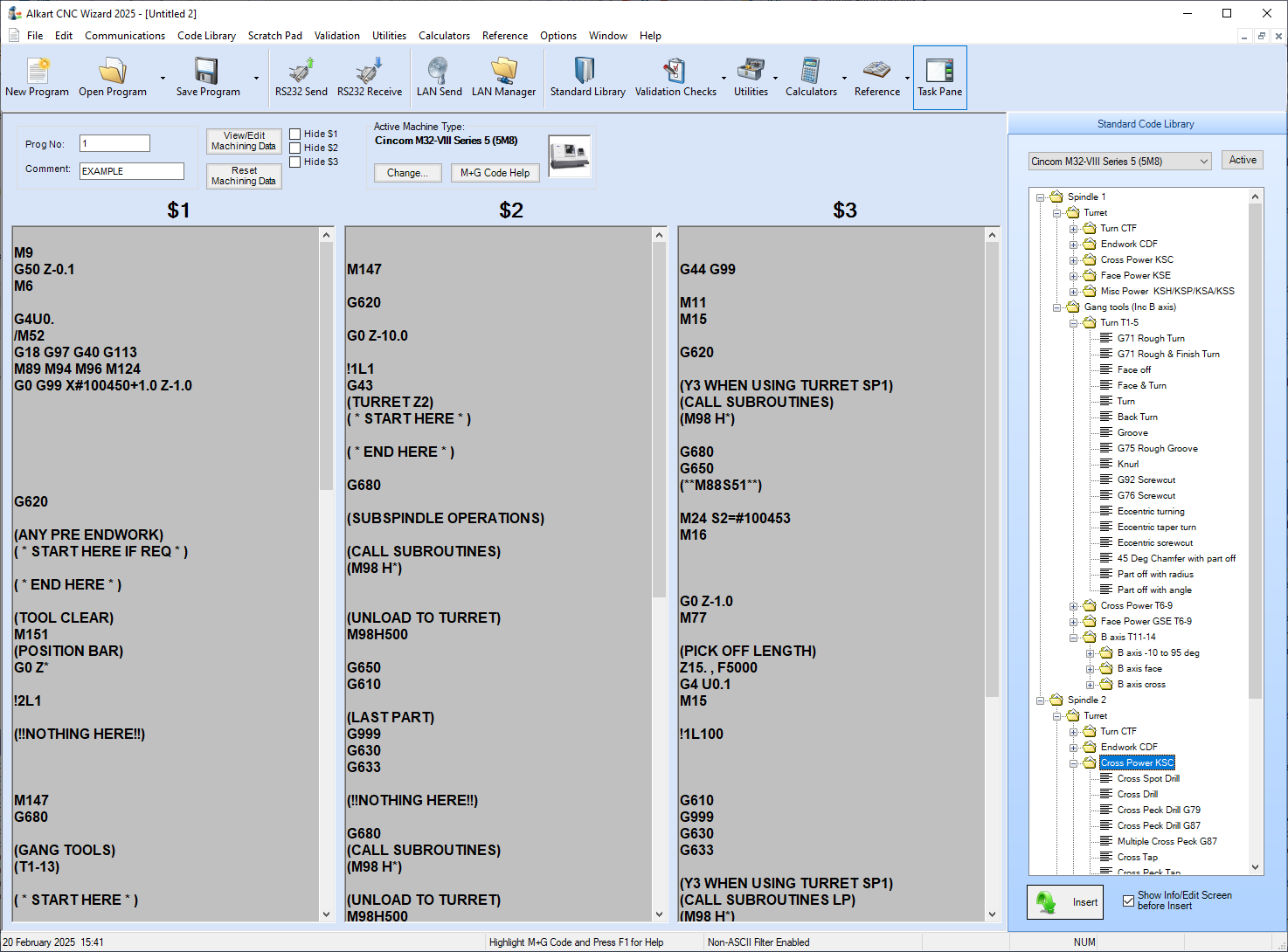Open the Validation menu
The image size is (1288, 952).
click(337, 36)
